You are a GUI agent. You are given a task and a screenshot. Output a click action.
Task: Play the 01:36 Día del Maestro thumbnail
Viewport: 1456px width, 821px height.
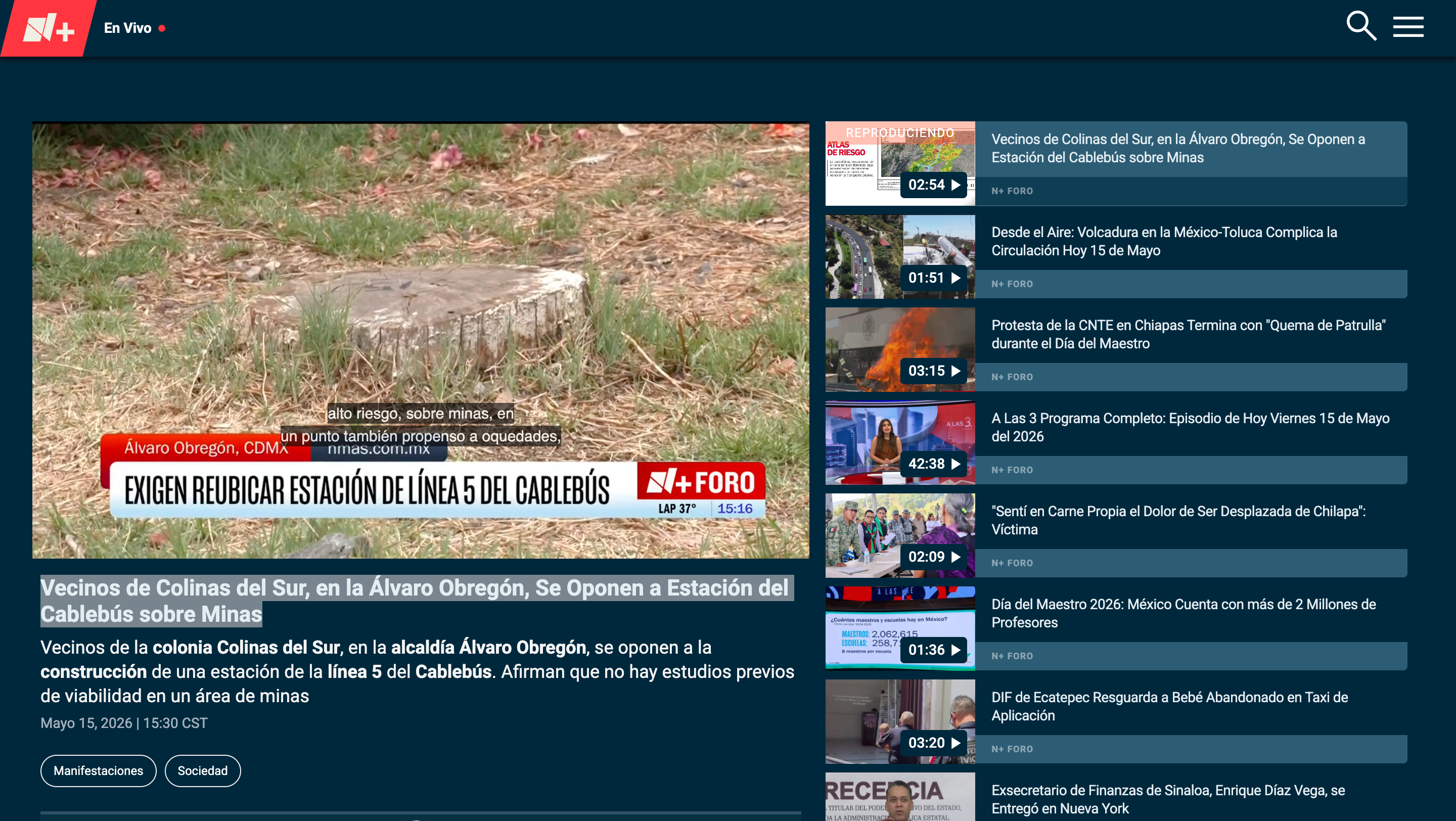(x=900, y=628)
